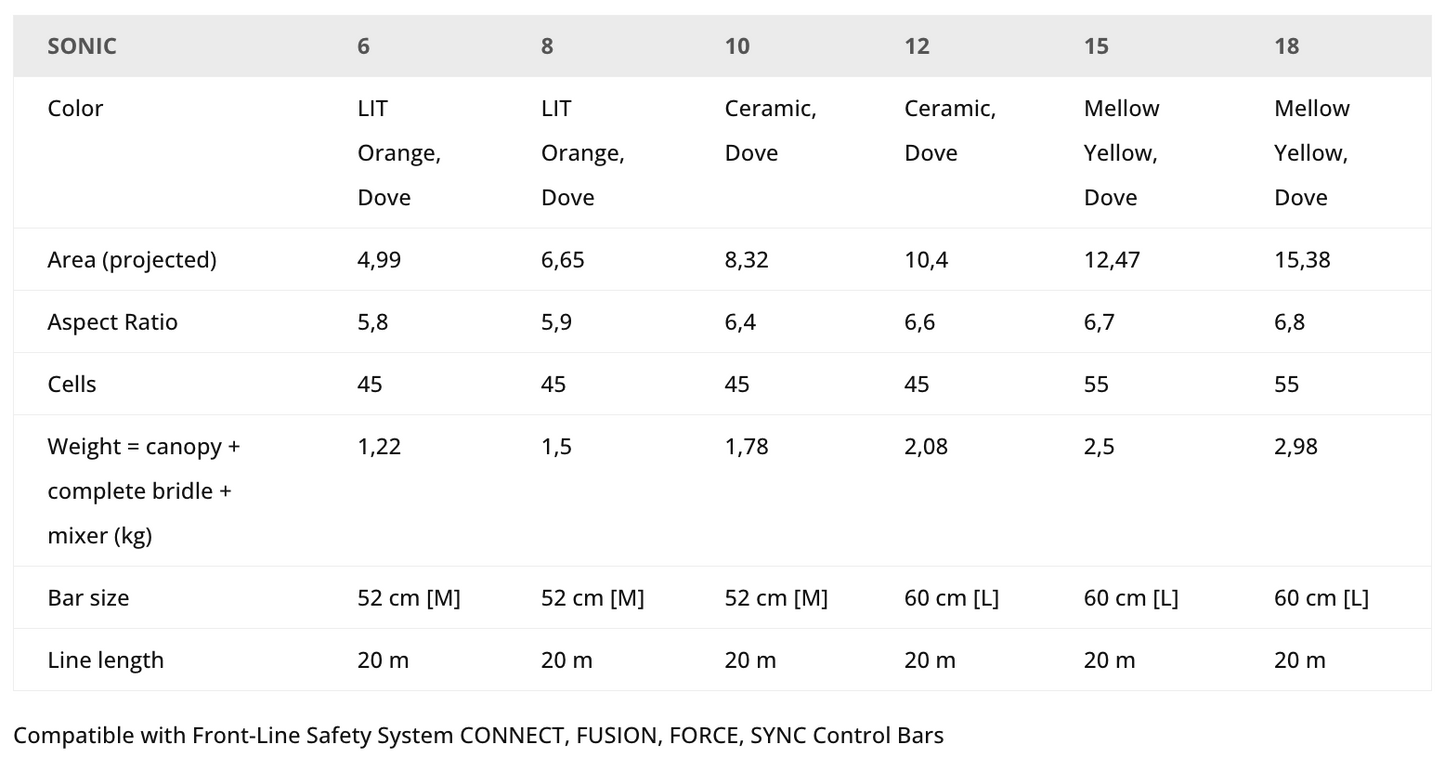Viewport: 1445px width, 784px height.
Task: Click the aspect ratio value 6,4
Action: tap(740, 322)
